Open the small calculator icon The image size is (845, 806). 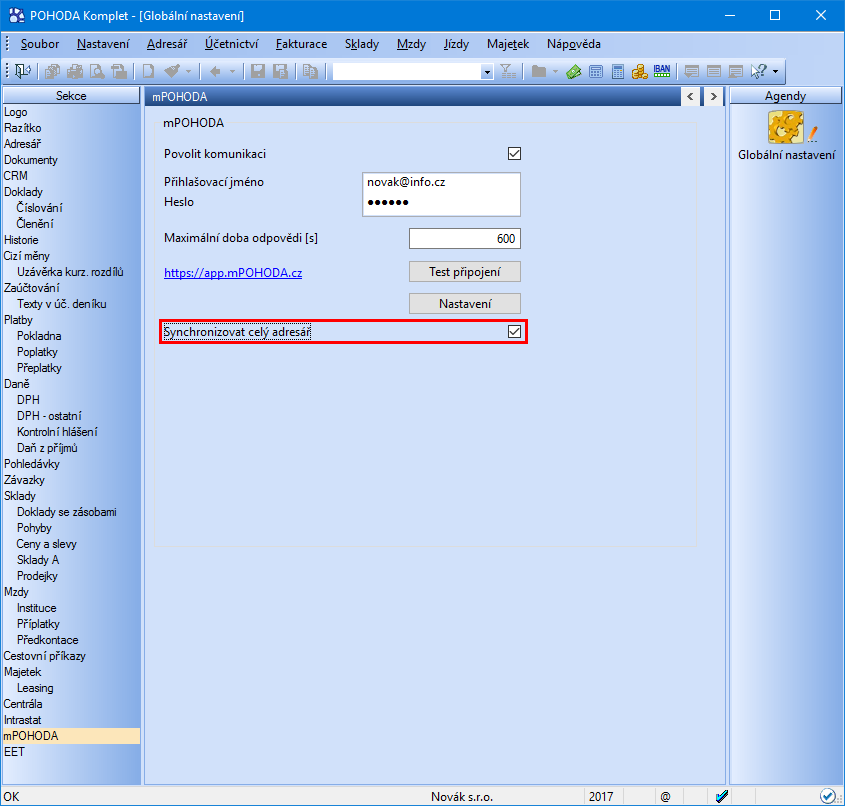pos(595,71)
